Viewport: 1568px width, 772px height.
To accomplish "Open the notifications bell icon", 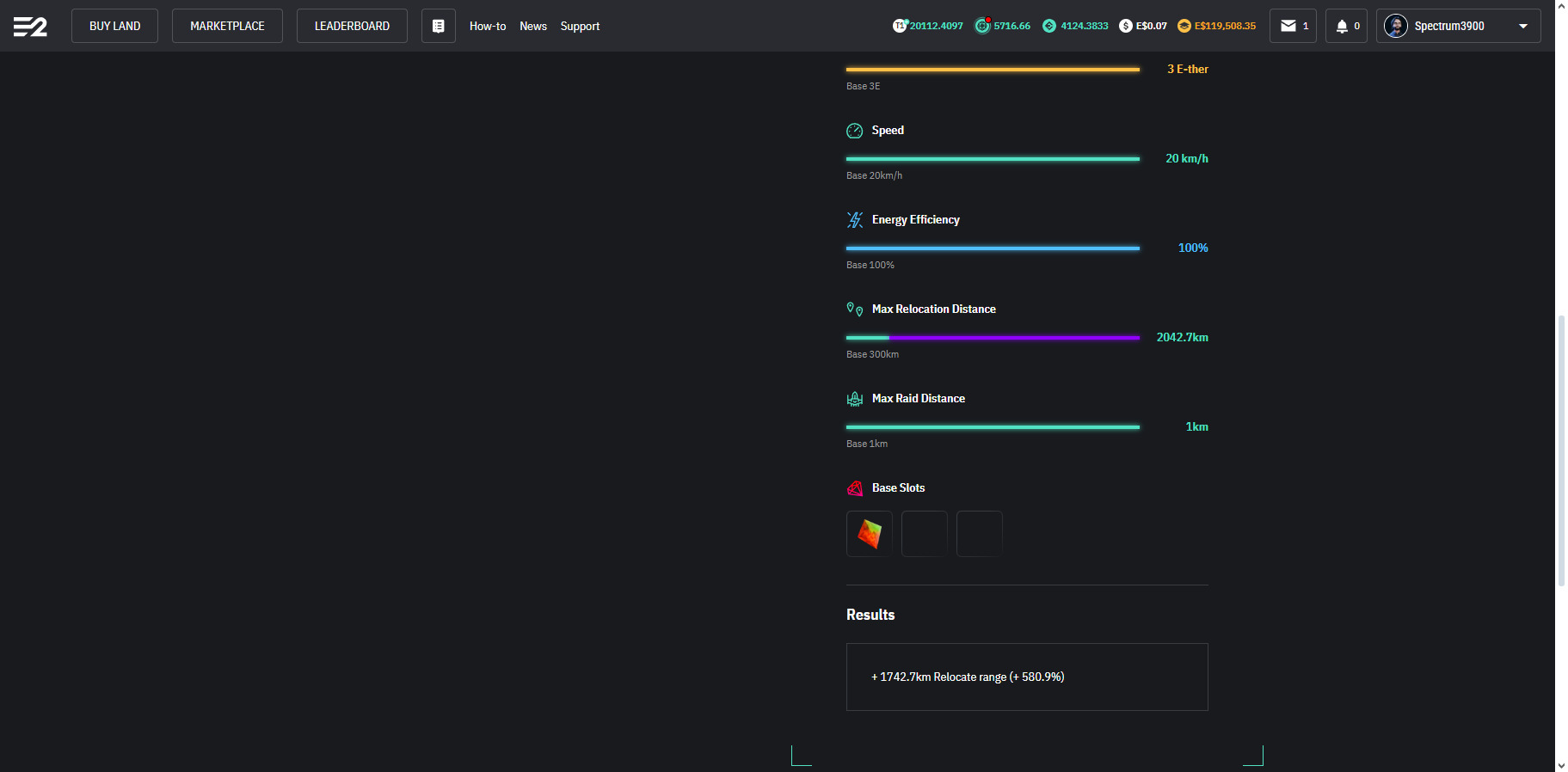I will point(1341,26).
